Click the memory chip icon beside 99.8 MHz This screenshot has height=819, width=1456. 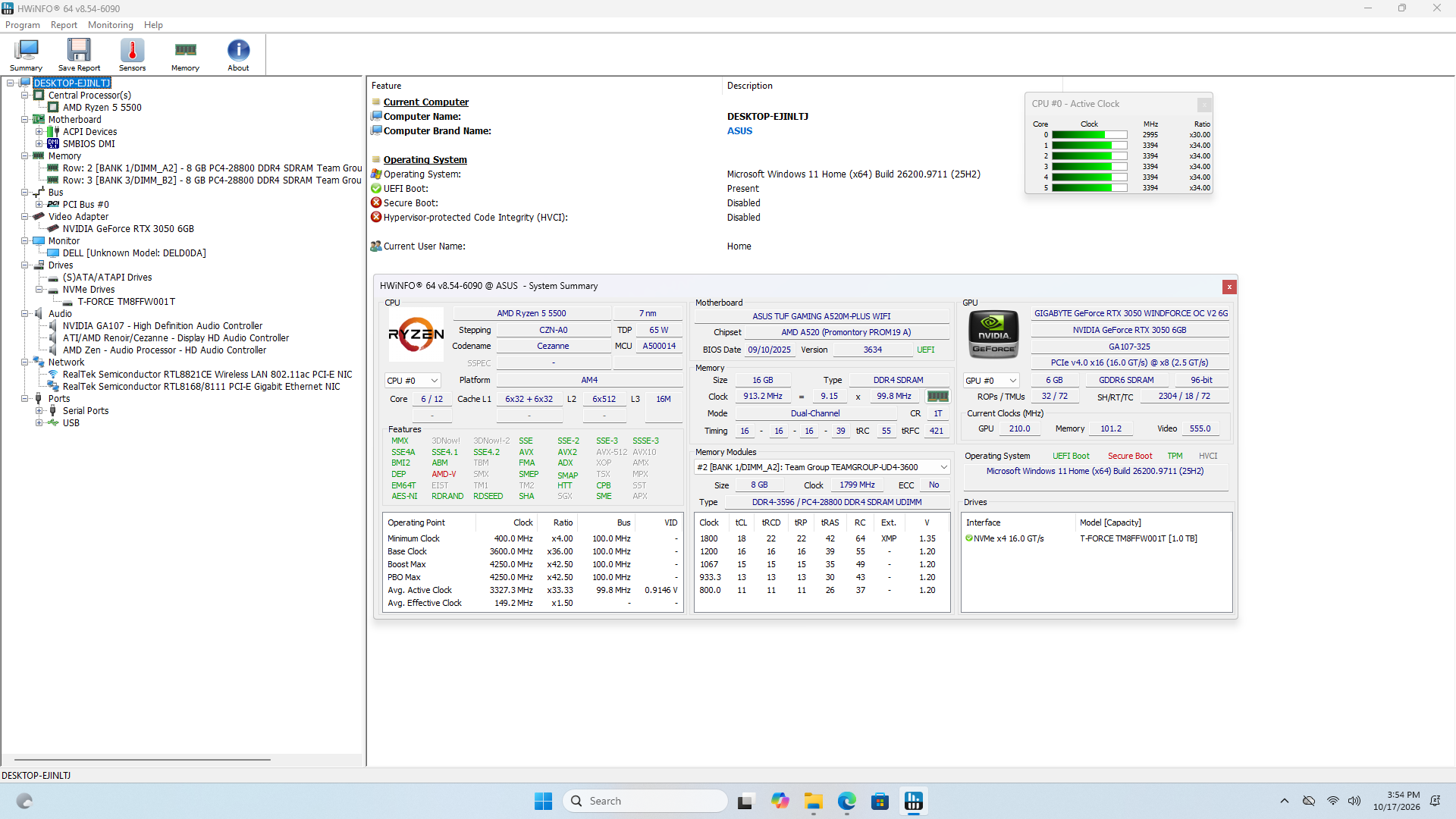[937, 396]
